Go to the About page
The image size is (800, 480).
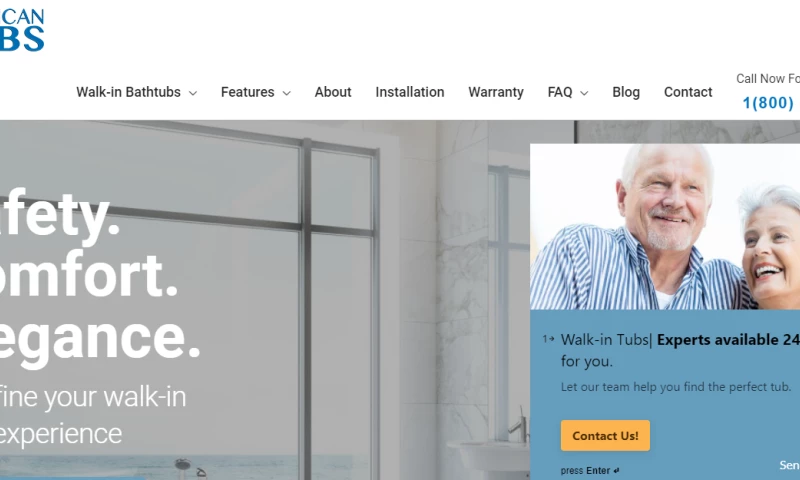[x=333, y=92]
